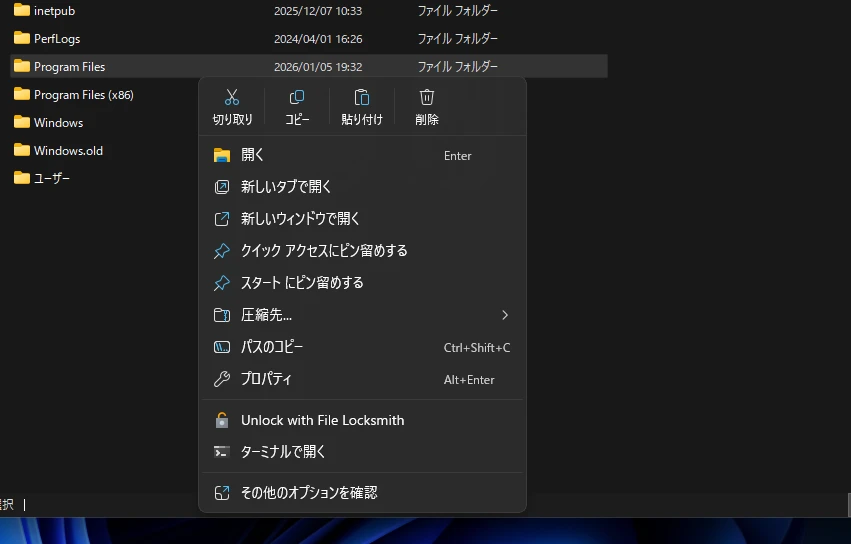Expand the 圧縮先 submenu arrow
Viewport: 851px width, 544px height.
coord(505,315)
